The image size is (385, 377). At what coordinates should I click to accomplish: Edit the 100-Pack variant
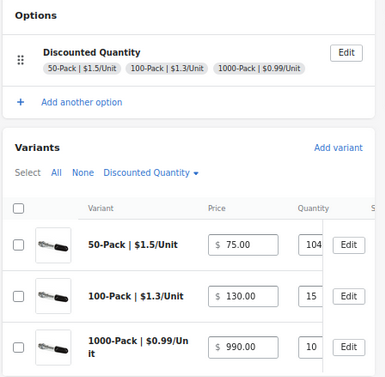[x=349, y=296]
